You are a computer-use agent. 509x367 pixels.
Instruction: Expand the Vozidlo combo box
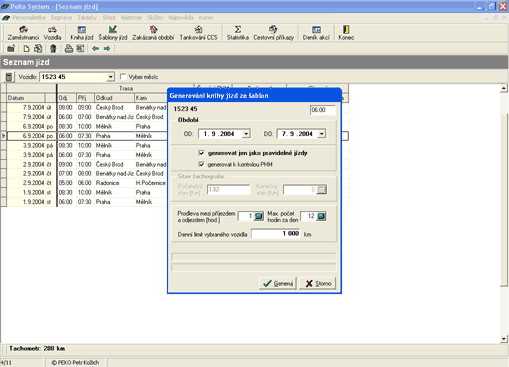pyautogui.click(x=110, y=77)
